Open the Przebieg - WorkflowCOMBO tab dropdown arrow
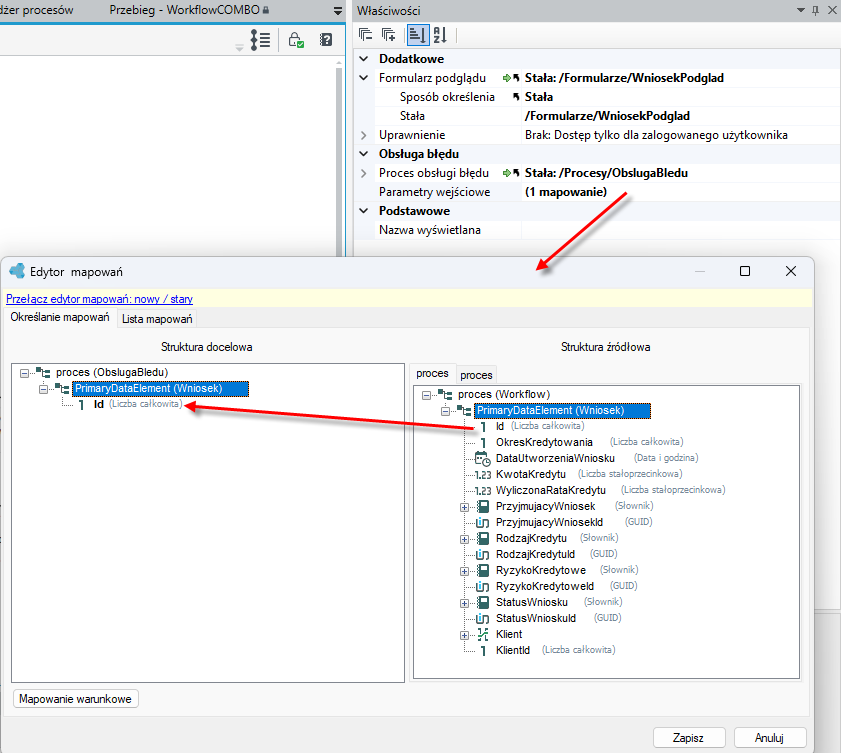The height and width of the screenshot is (753, 841). 338,11
